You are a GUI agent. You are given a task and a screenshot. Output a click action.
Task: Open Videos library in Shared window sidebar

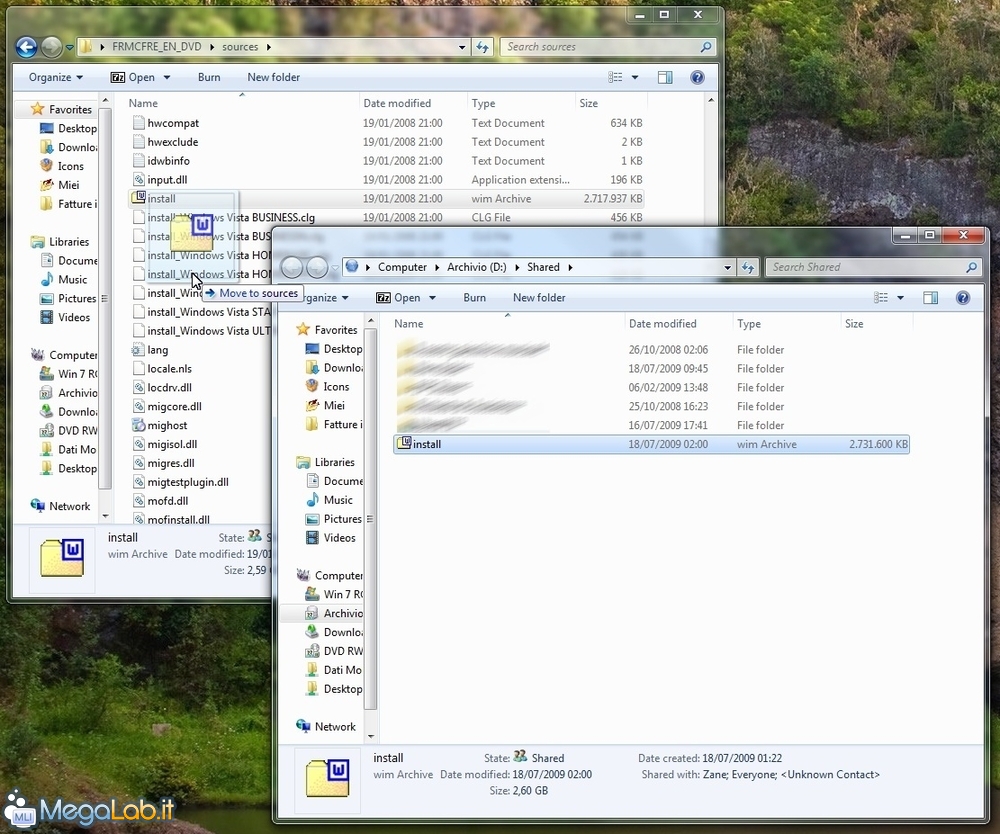point(331,538)
